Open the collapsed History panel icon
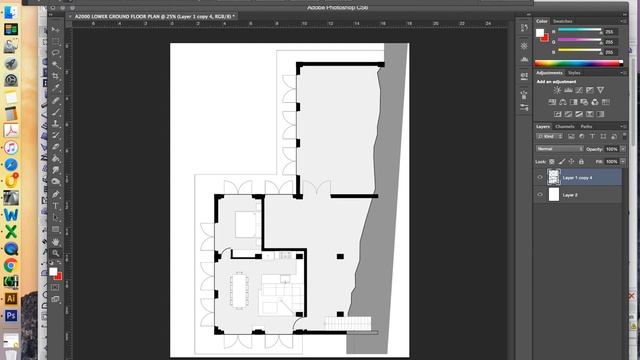This screenshot has width=640, height=360. (x=524, y=28)
